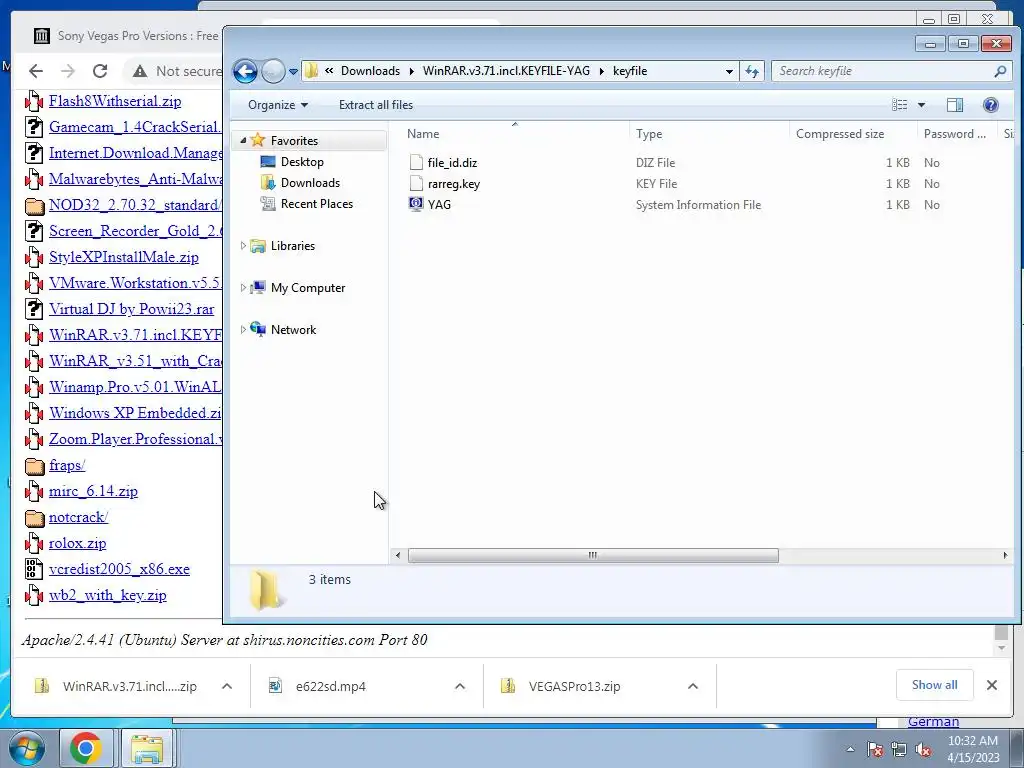Click browser Back arrow in Chrome
Screen dimensions: 1024x768
36,71
